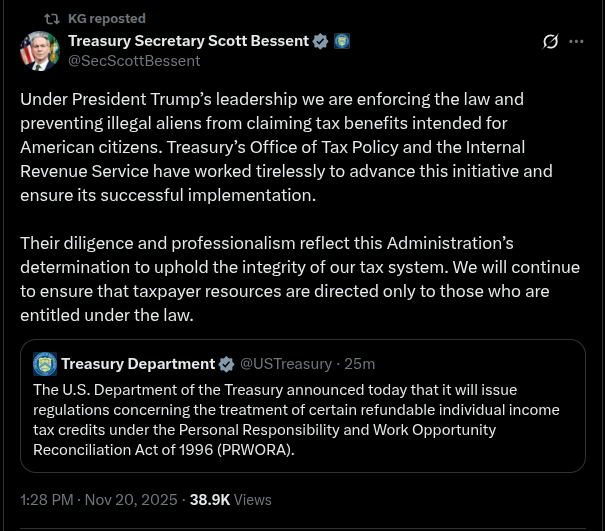Open the KG reposted link
This screenshot has height=531, width=605.
tap(107, 19)
